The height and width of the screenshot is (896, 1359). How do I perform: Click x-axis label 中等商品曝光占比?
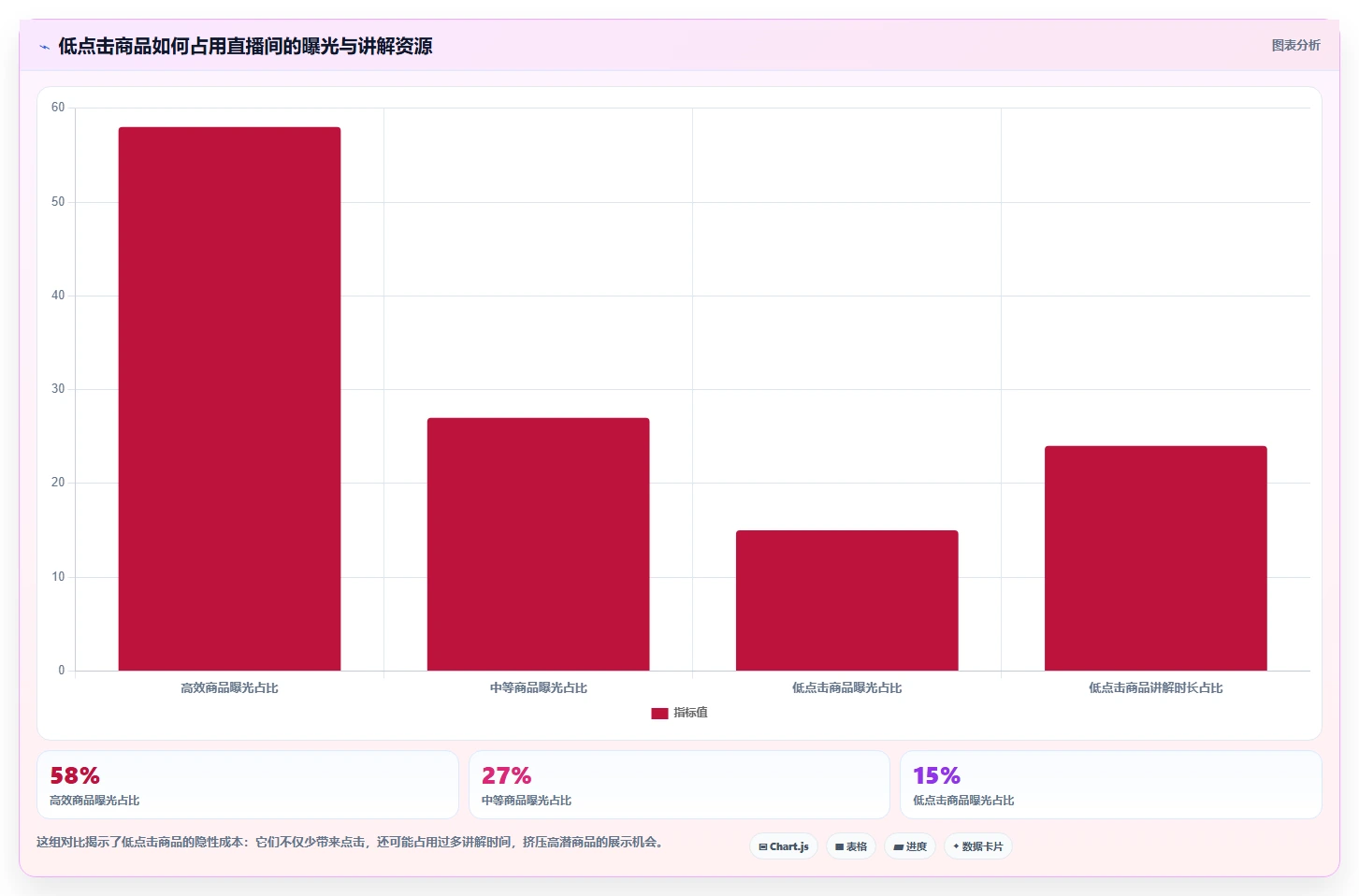(538, 687)
